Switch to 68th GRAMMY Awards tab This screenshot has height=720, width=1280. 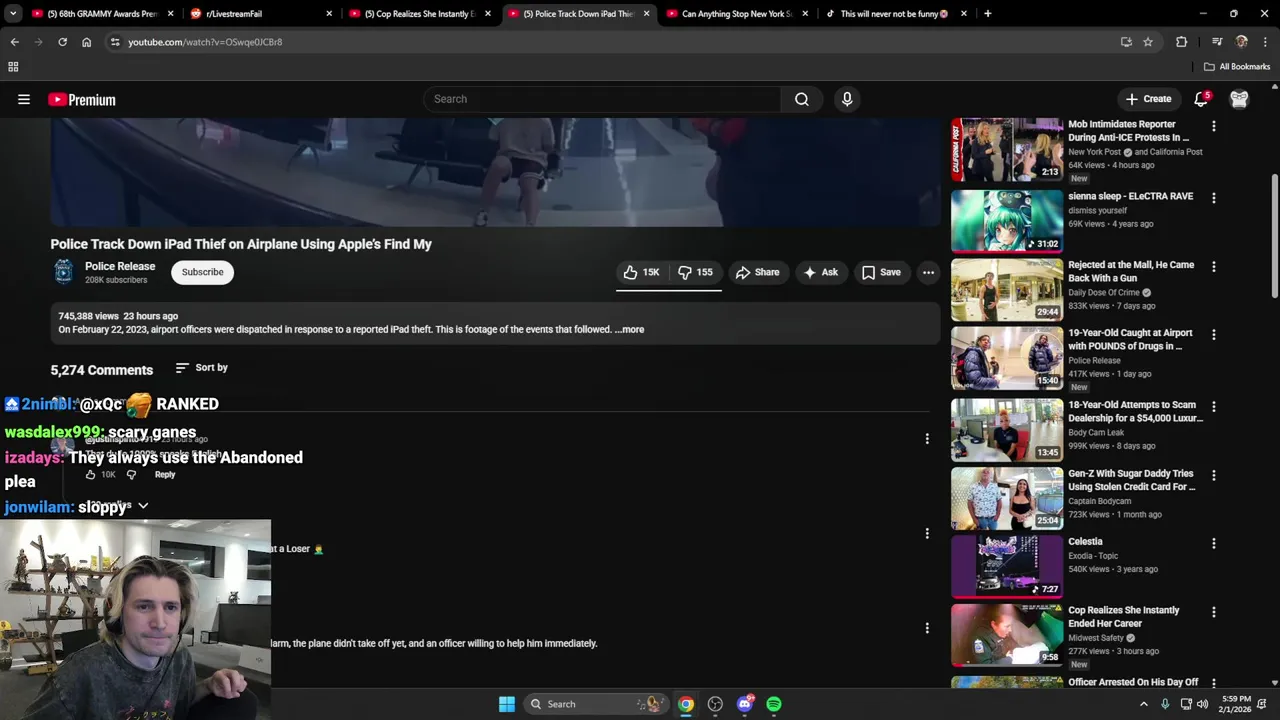pyautogui.click(x=103, y=14)
